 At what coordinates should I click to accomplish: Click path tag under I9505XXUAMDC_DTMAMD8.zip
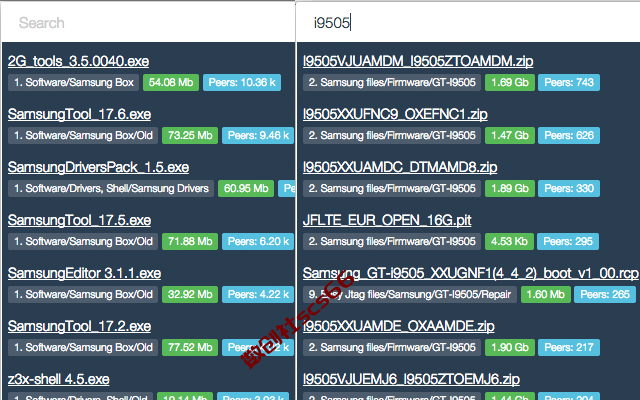coord(392,189)
